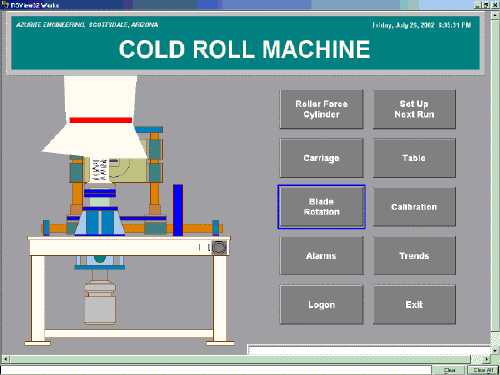Screen dimensions: 500x375
Task: Open the Set Up Next Run screen
Action: (x=414, y=109)
